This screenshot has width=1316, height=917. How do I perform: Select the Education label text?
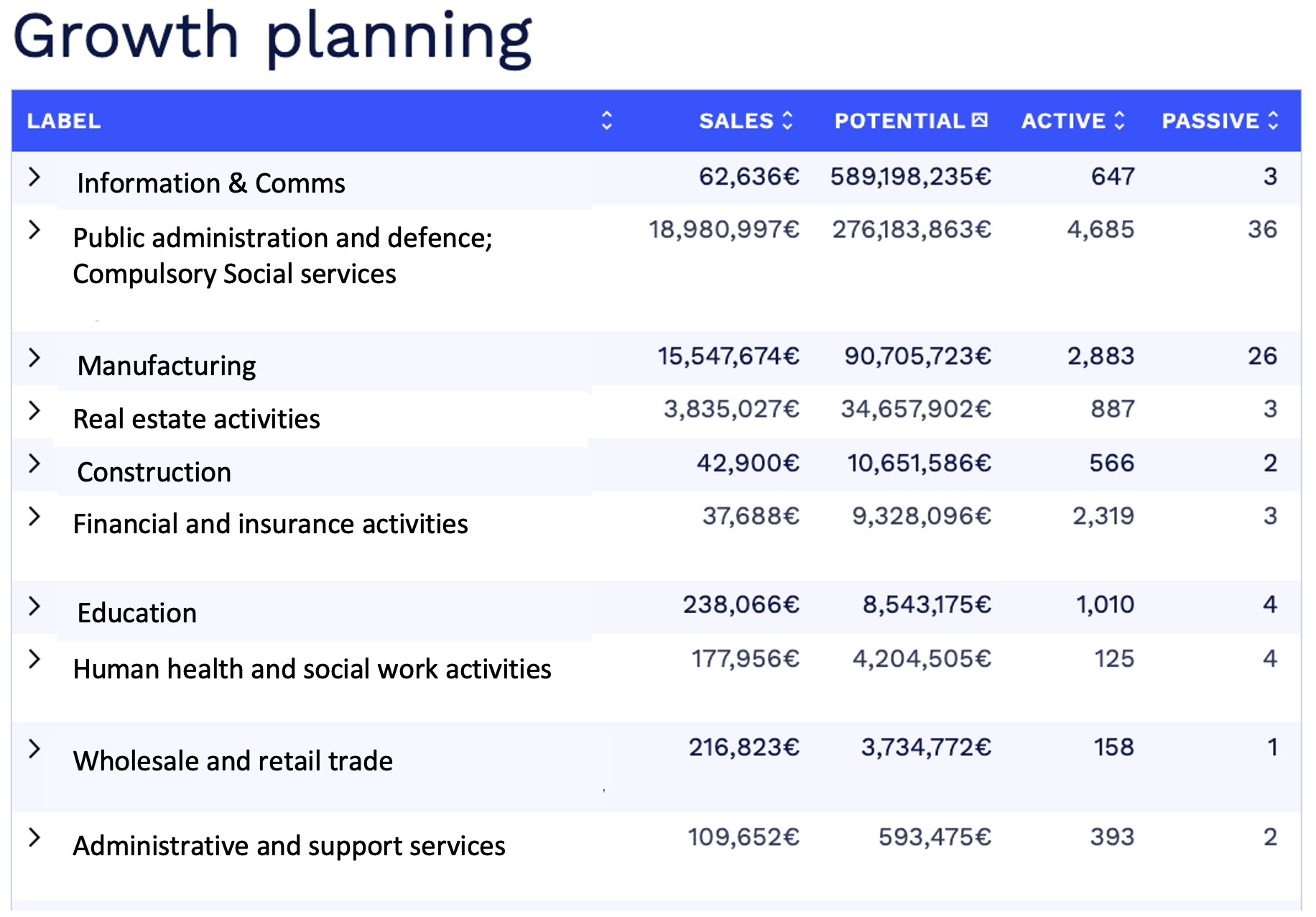[x=137, y=613]
